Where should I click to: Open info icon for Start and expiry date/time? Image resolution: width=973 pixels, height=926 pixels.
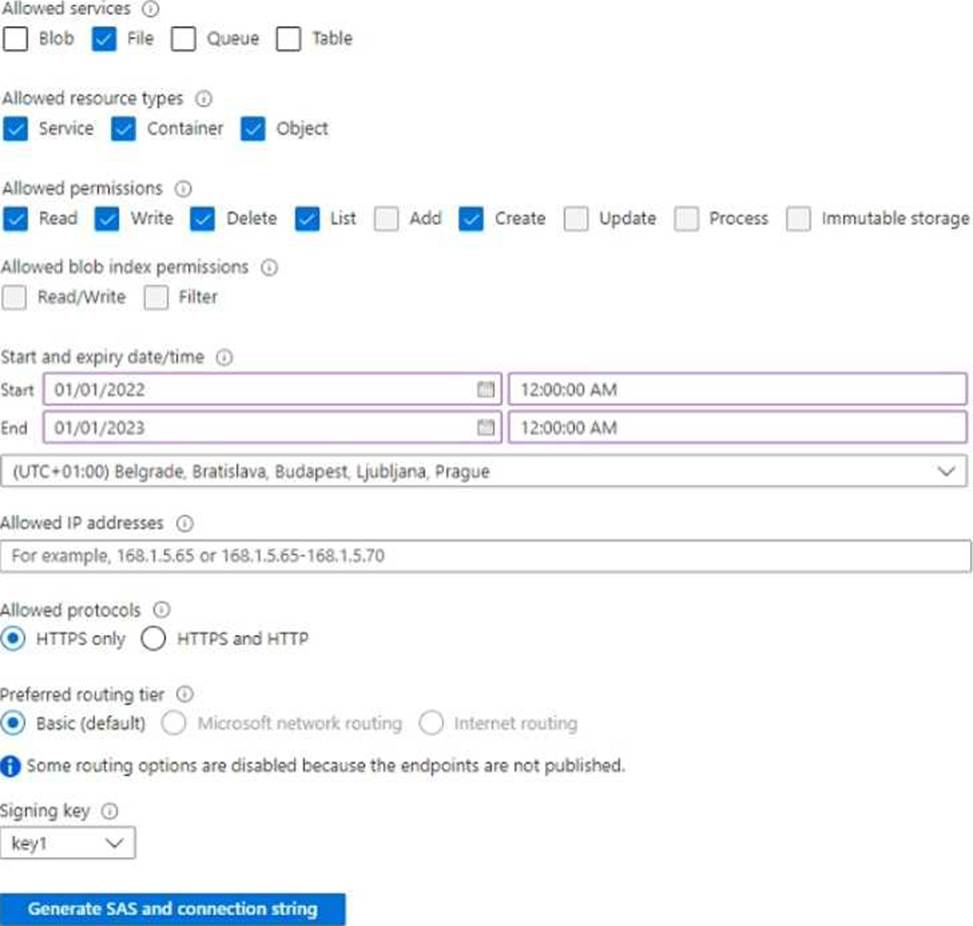click(224, 357)
